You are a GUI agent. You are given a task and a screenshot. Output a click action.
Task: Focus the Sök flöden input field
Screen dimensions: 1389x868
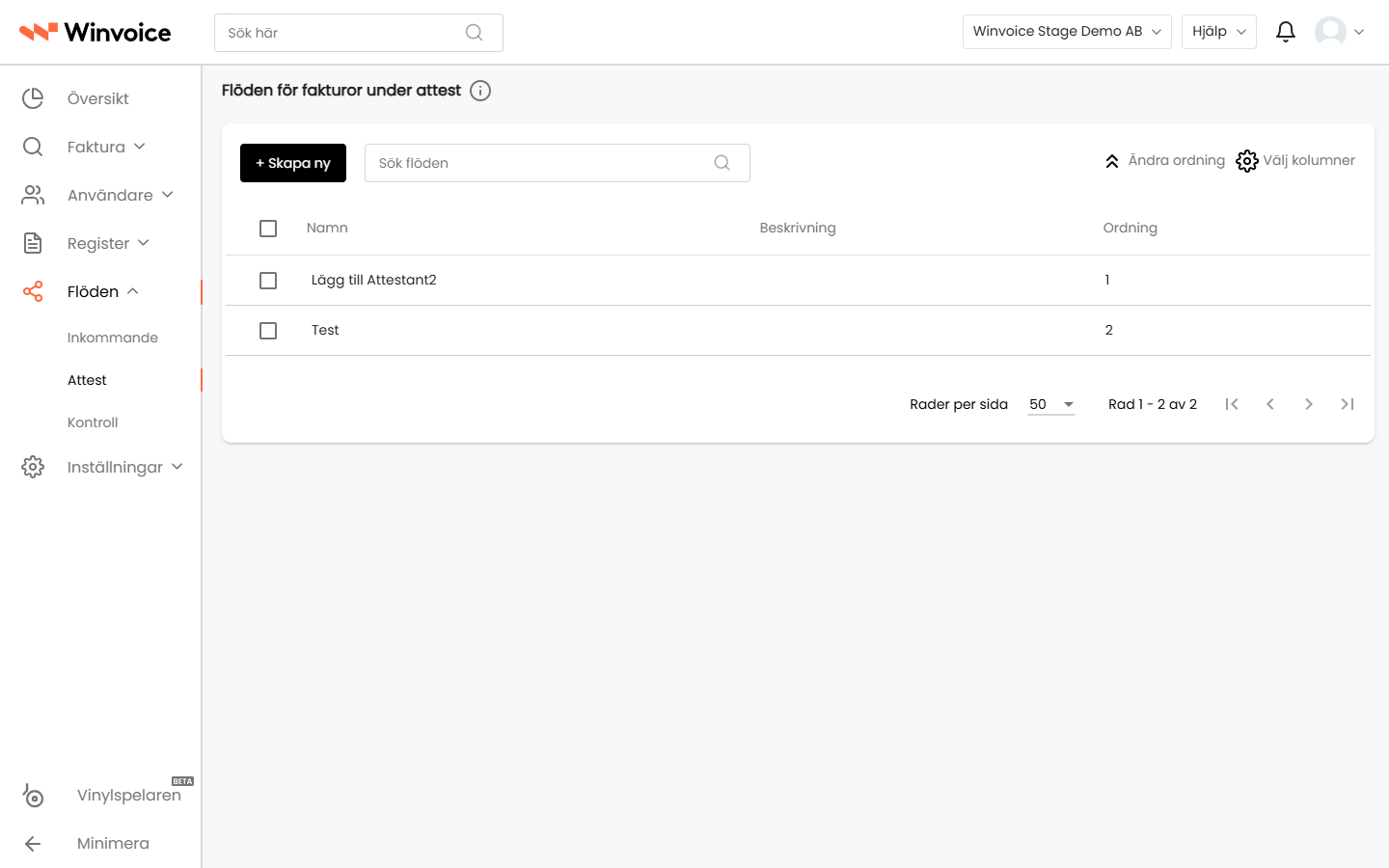(558, 163)
